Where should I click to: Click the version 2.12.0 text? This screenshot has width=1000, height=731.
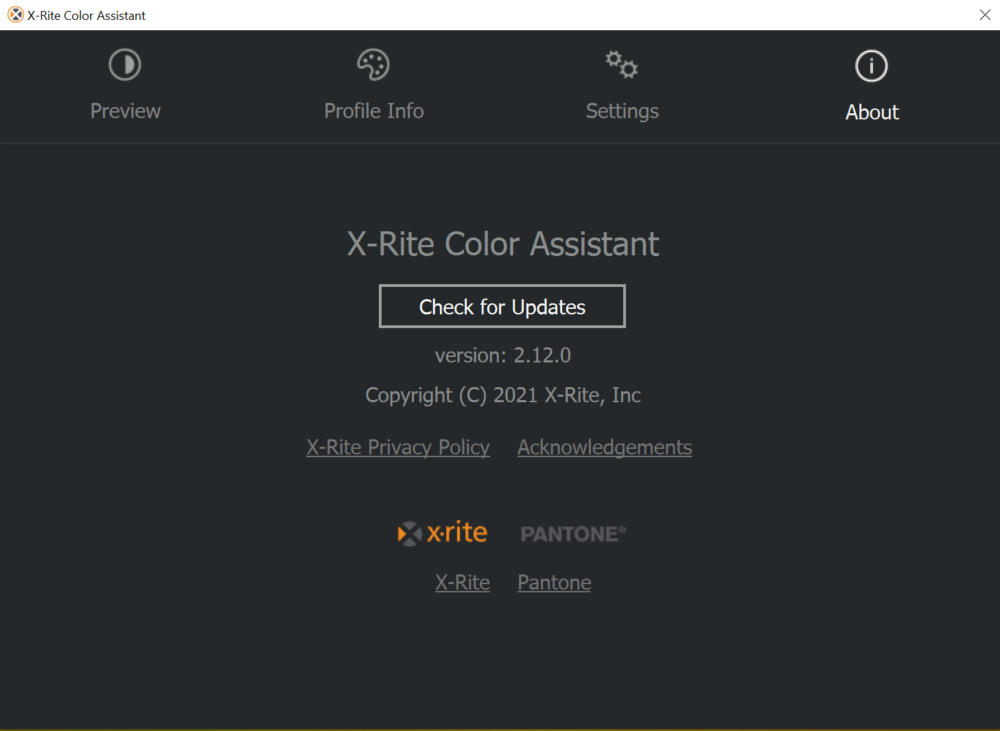coord(502,355)
